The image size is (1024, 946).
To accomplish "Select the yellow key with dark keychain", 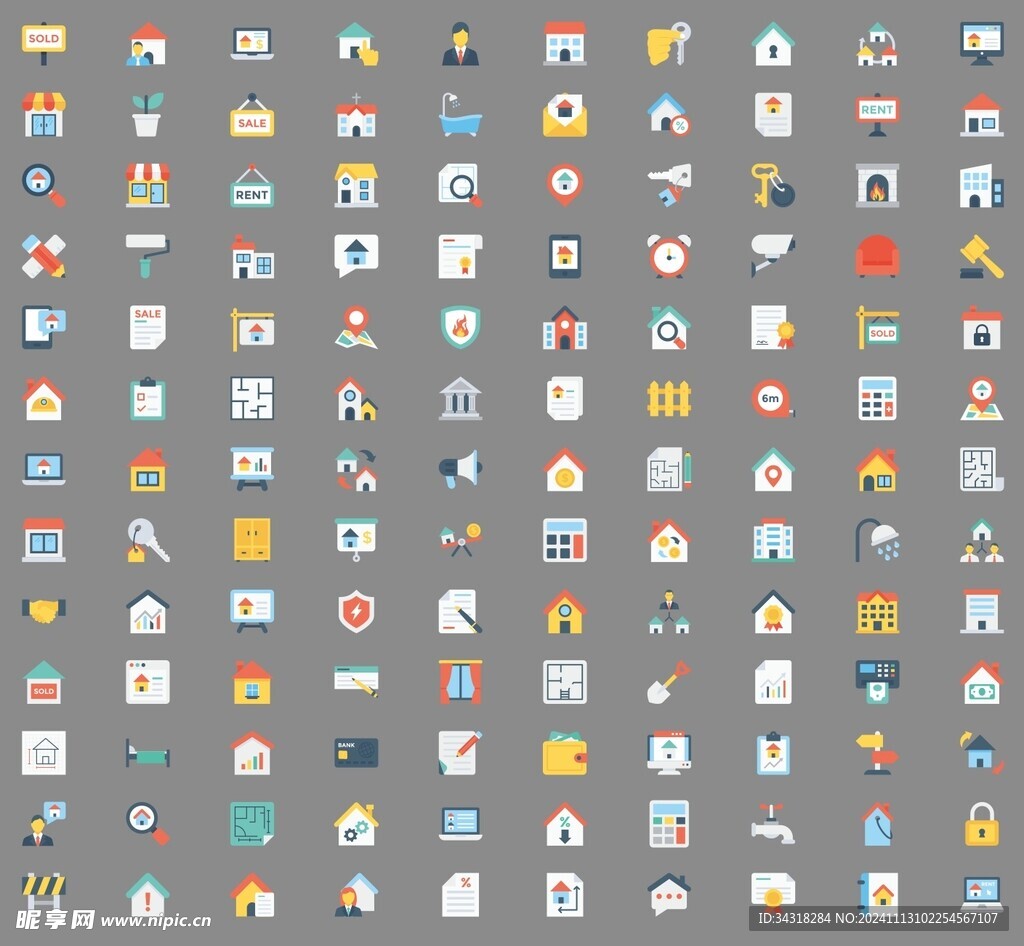I will point(773,185).
